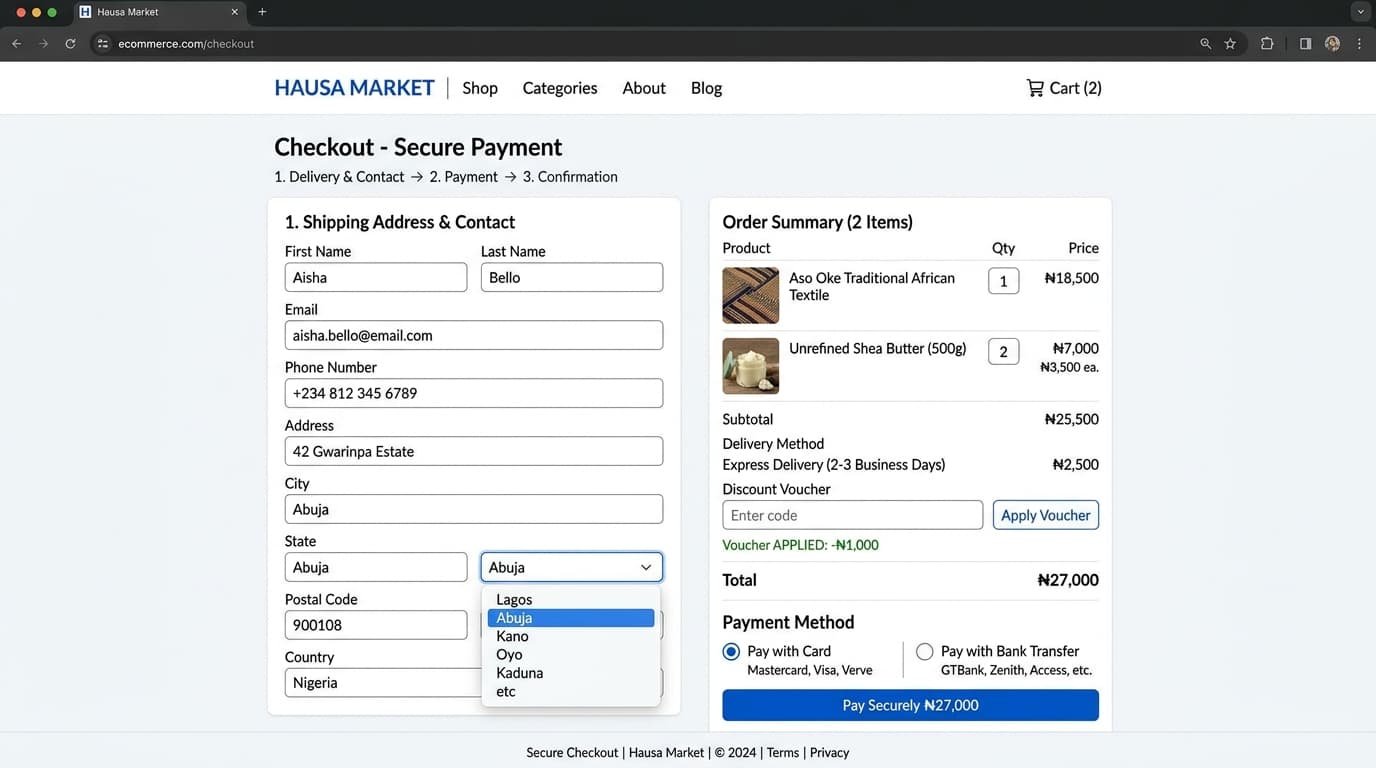Close the Hausa Market tab
Viewport: 1376px width, 768px height.
[x=235, y=12]
